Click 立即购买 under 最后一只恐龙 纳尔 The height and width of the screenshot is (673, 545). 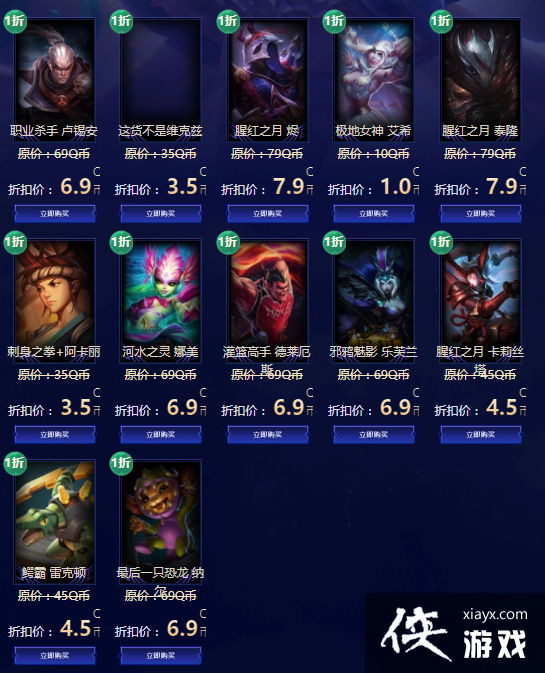[161, 655]
